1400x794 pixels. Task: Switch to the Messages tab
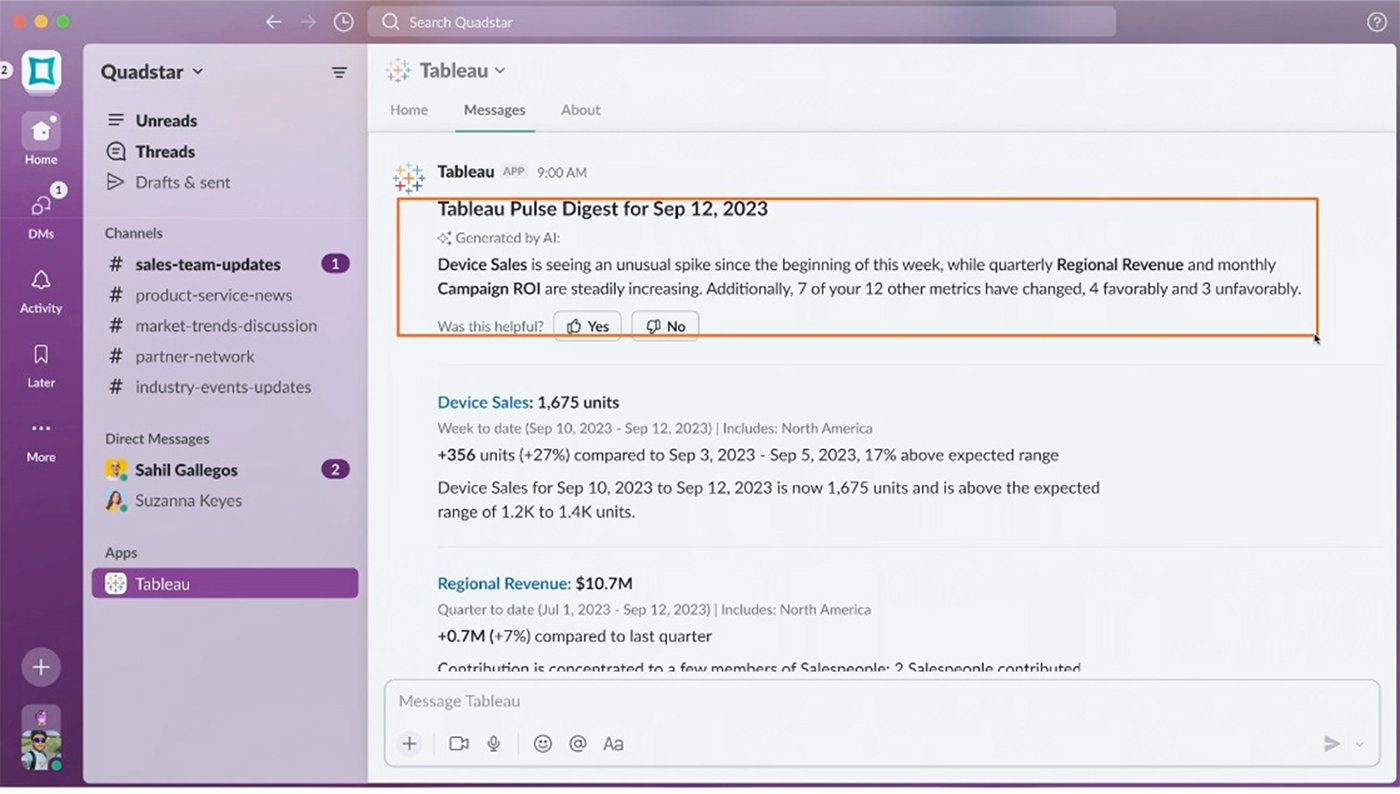pyautogui.click(x=495, y=110)
